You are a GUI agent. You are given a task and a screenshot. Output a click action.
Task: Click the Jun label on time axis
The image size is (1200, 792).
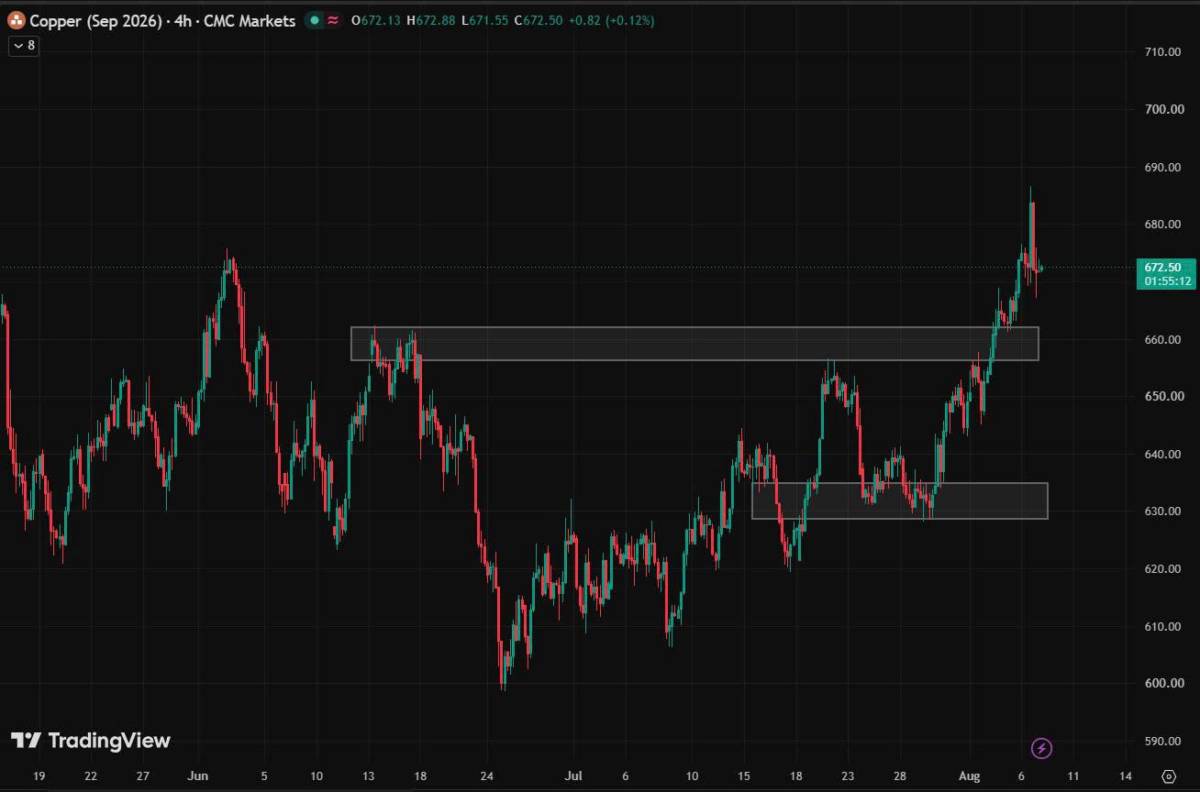198,776
